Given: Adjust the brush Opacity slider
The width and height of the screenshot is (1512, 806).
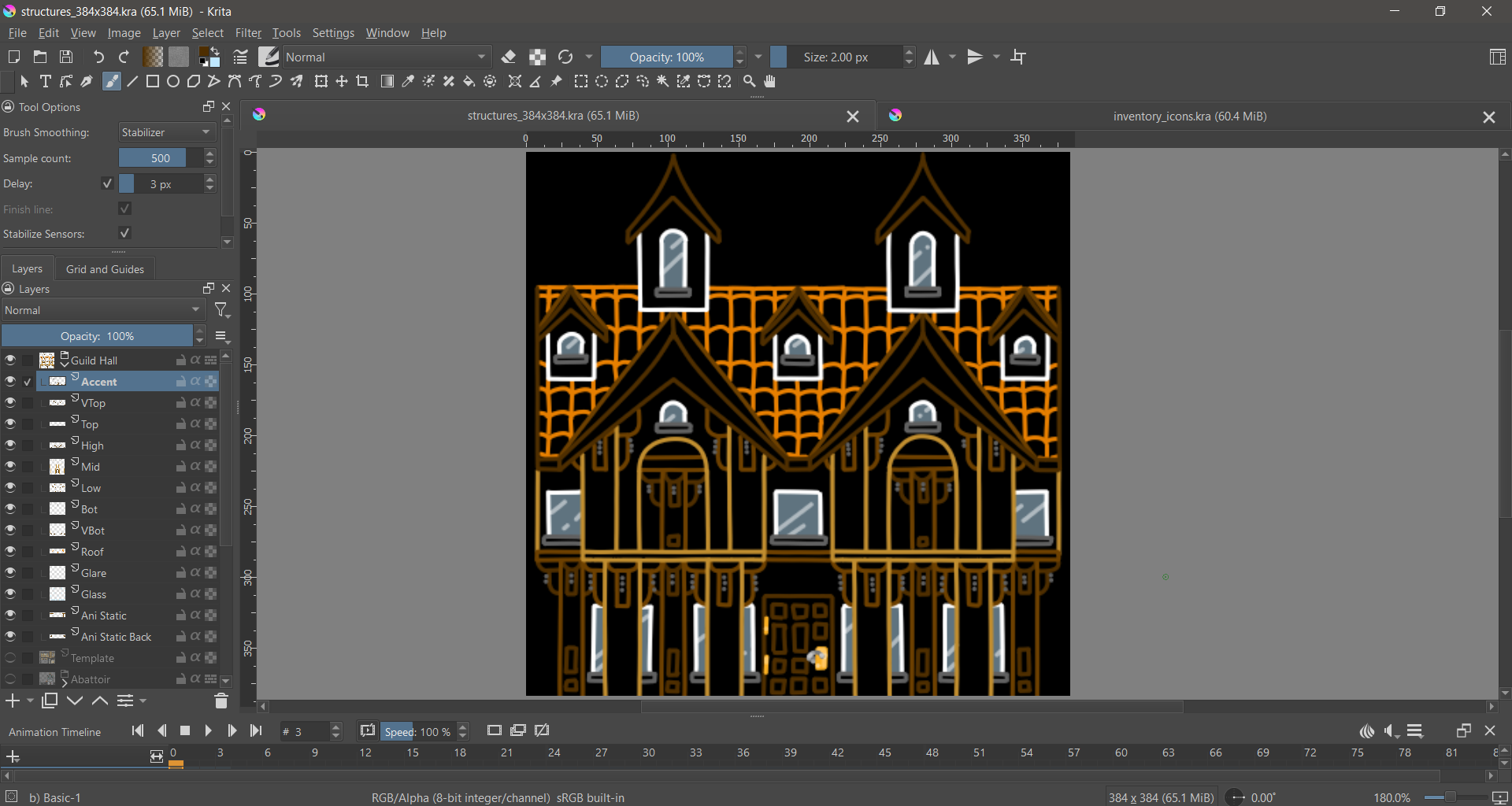Looking at the screenshot, I should click(x=667, y=57).
